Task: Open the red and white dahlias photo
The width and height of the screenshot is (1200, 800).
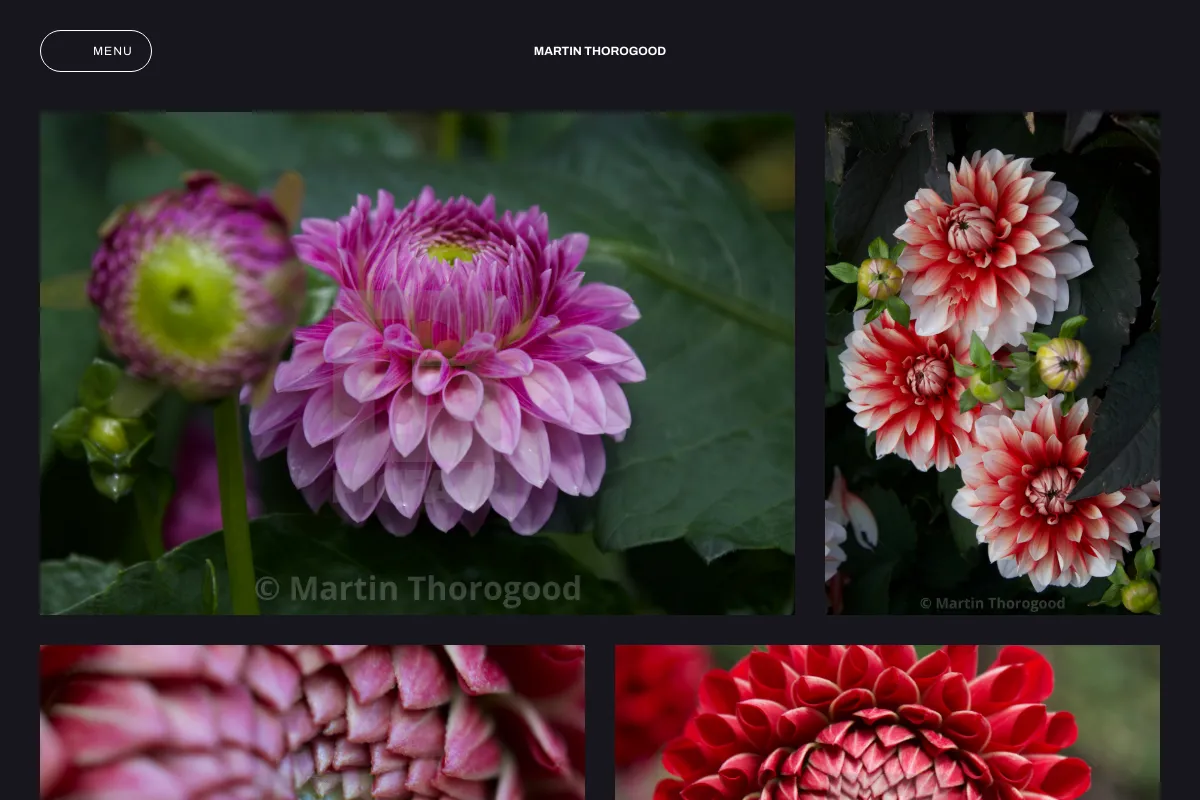Action: point(992,363)
